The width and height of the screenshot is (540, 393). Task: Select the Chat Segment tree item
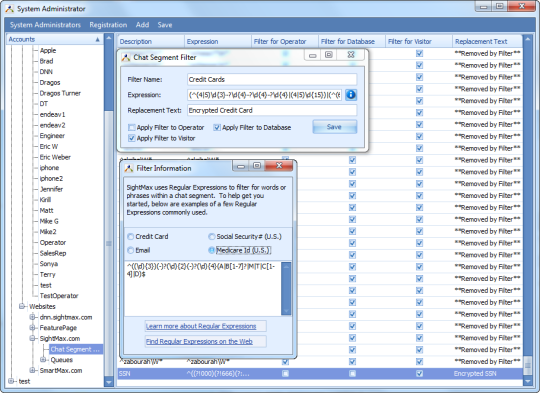75,349
